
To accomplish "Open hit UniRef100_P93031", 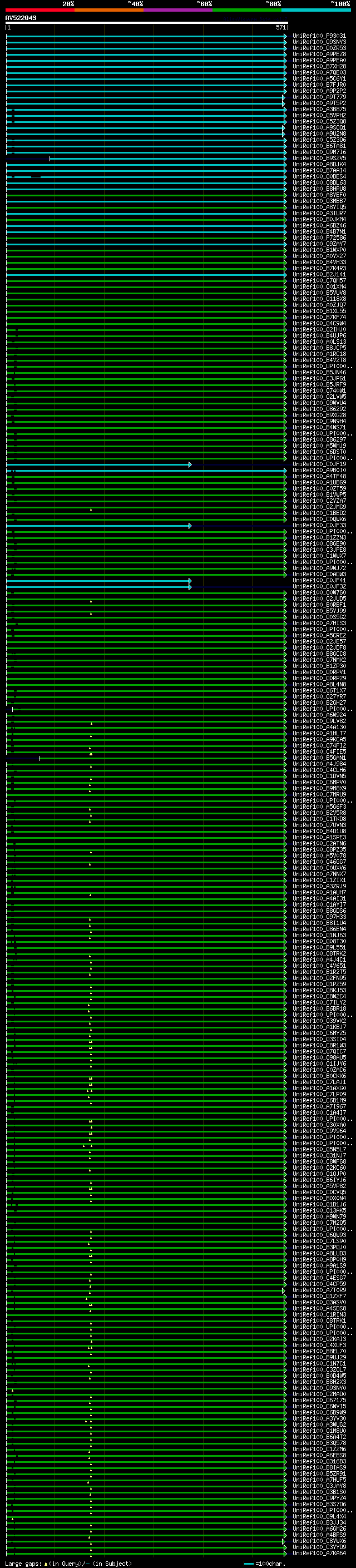I will tap(319, 36).
